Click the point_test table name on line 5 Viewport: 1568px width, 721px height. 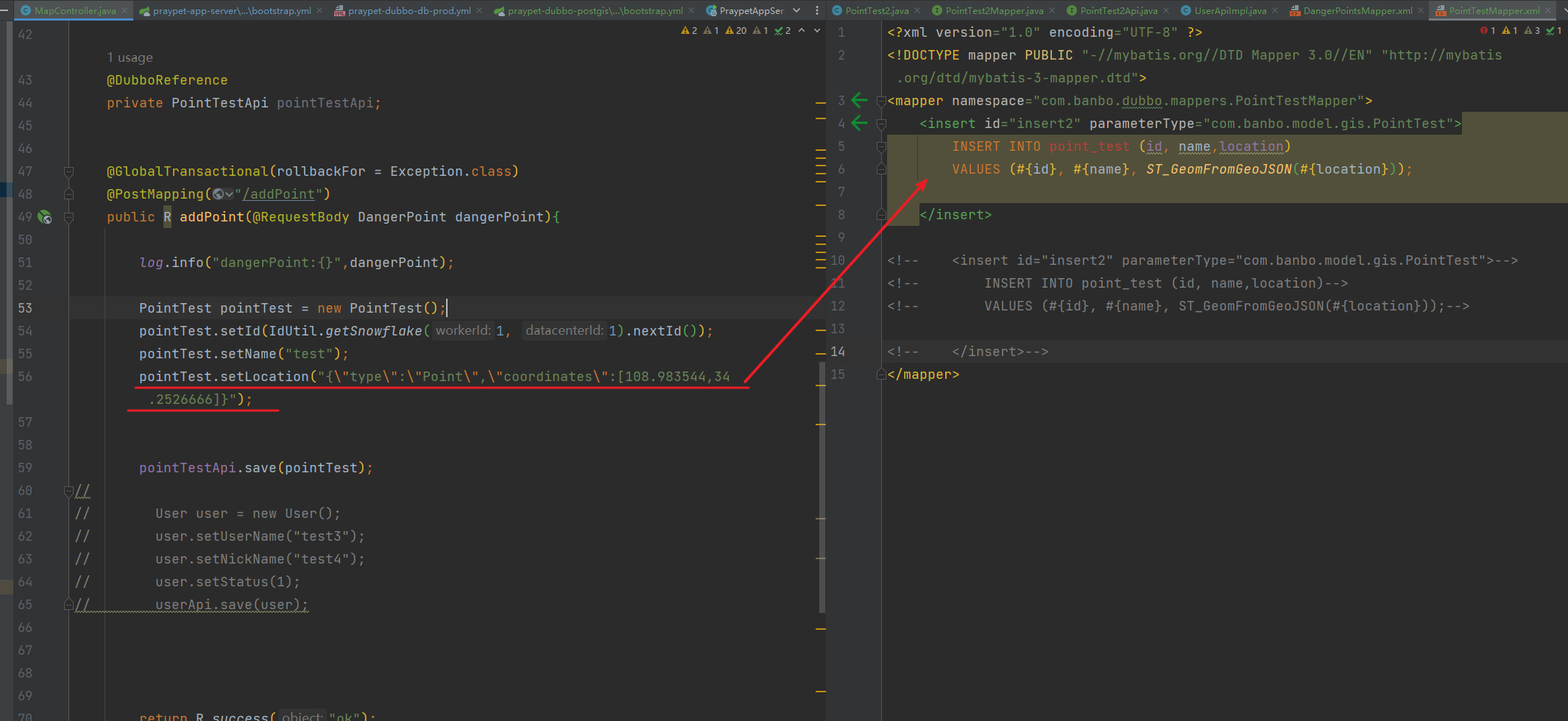[1089, 146]
